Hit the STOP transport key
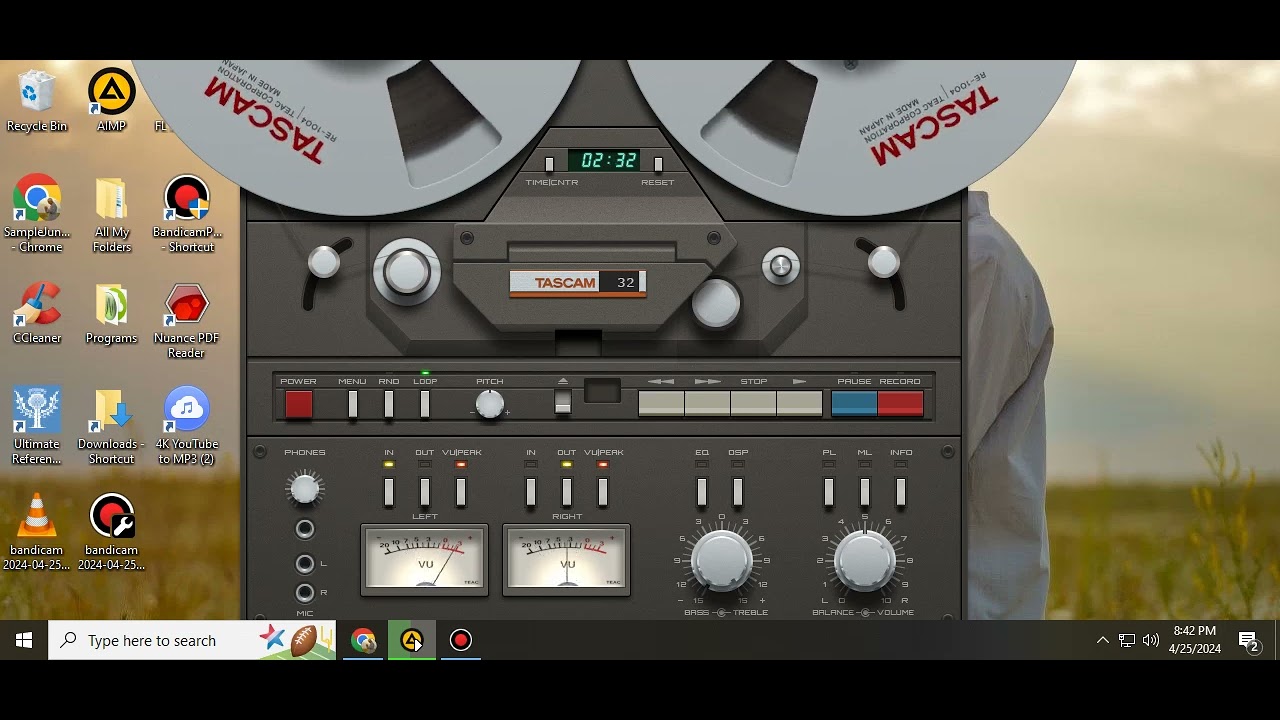 tap(753, 403)
